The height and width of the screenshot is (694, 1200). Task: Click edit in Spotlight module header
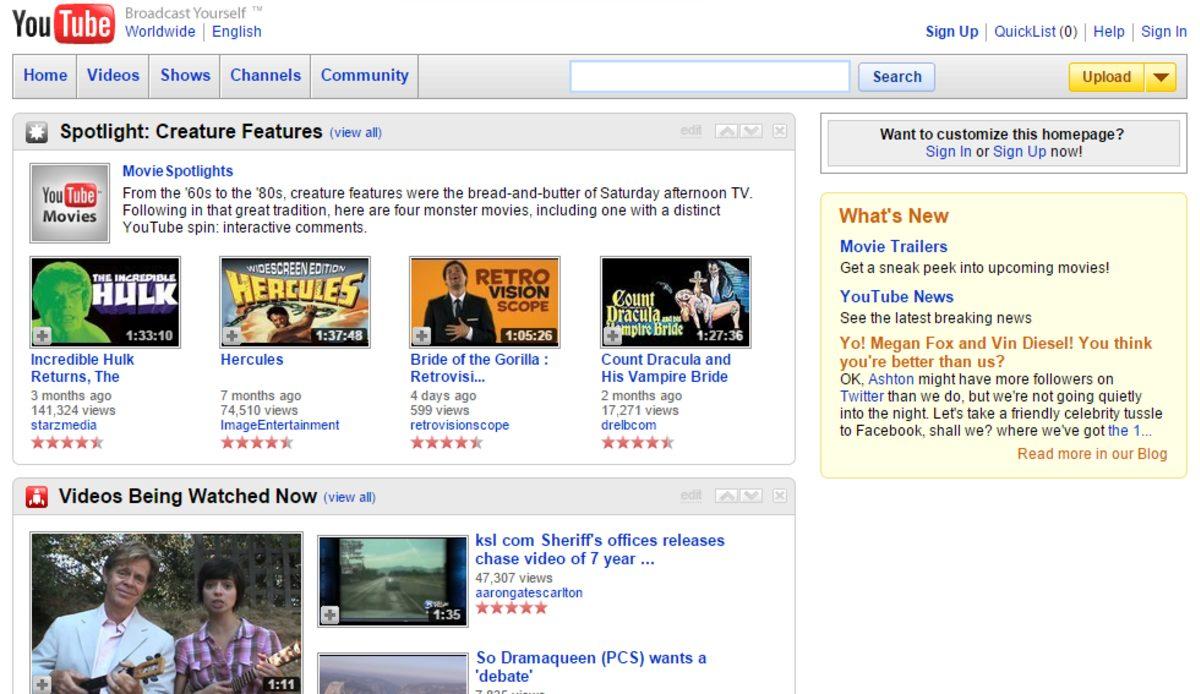click(x=691, y=131)
